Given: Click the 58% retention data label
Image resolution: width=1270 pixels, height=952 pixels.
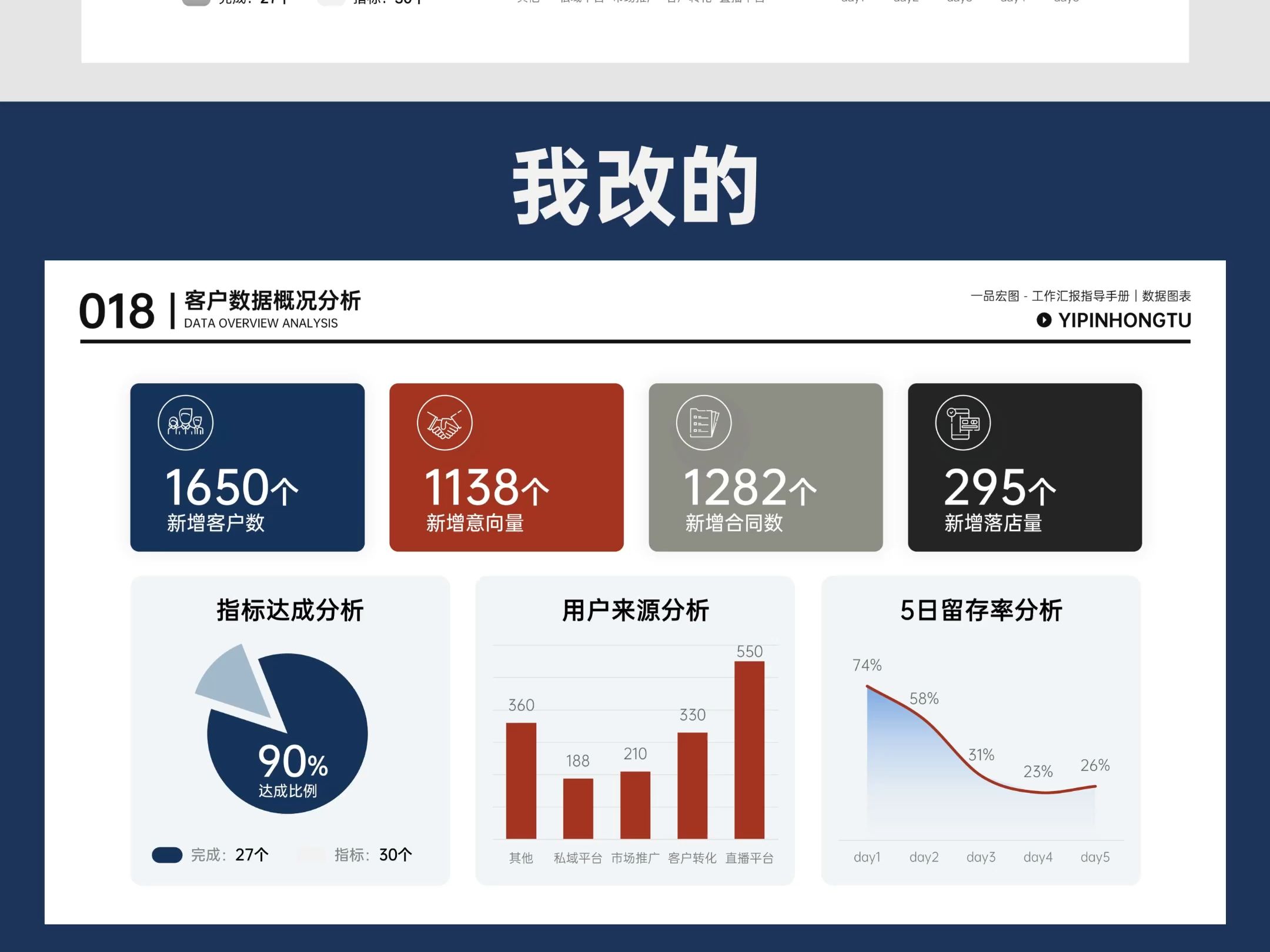Looking at the screenshot, I should (x=924, y=699).
